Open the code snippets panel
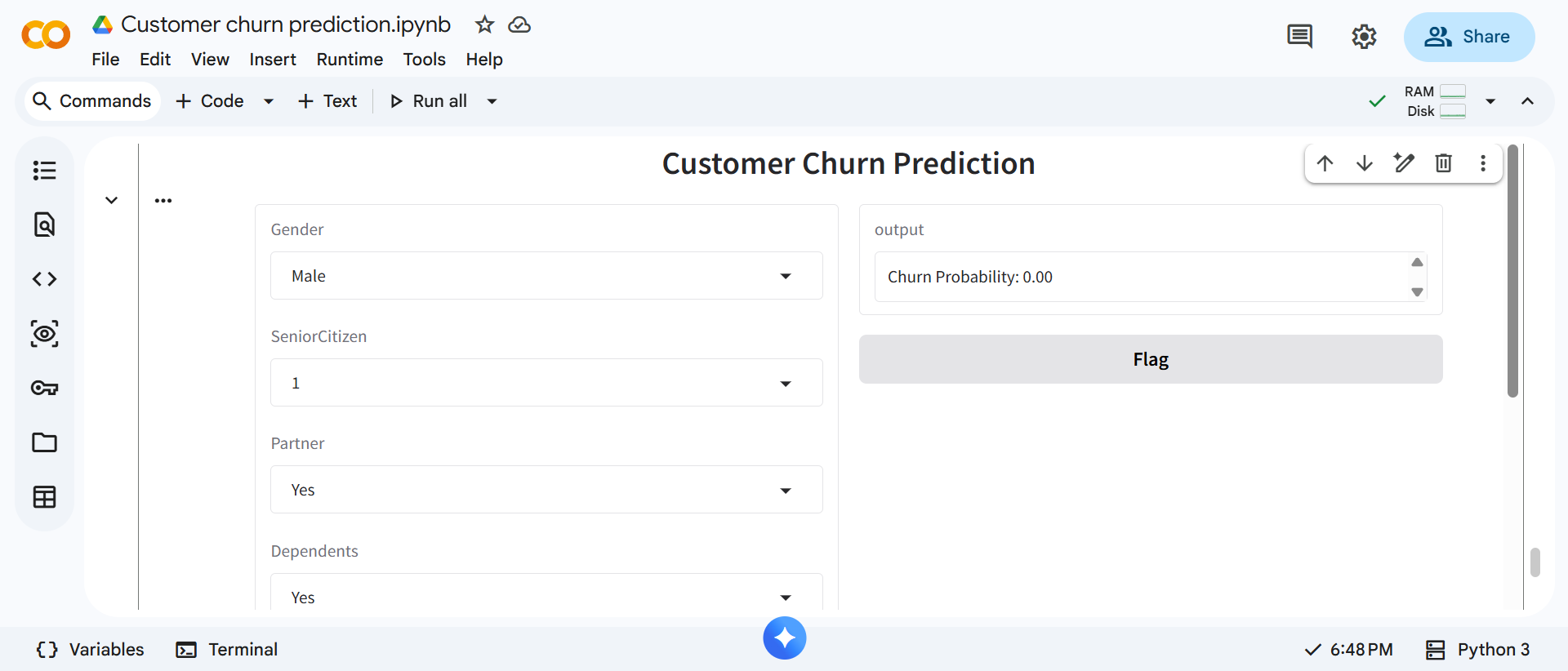1568x671 pixels. pyautogui.click(x=44, y=279)
